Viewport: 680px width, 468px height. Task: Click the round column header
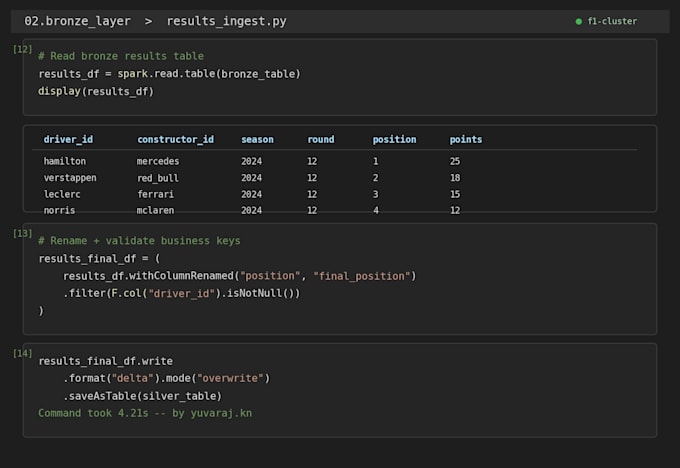point(320,139)
